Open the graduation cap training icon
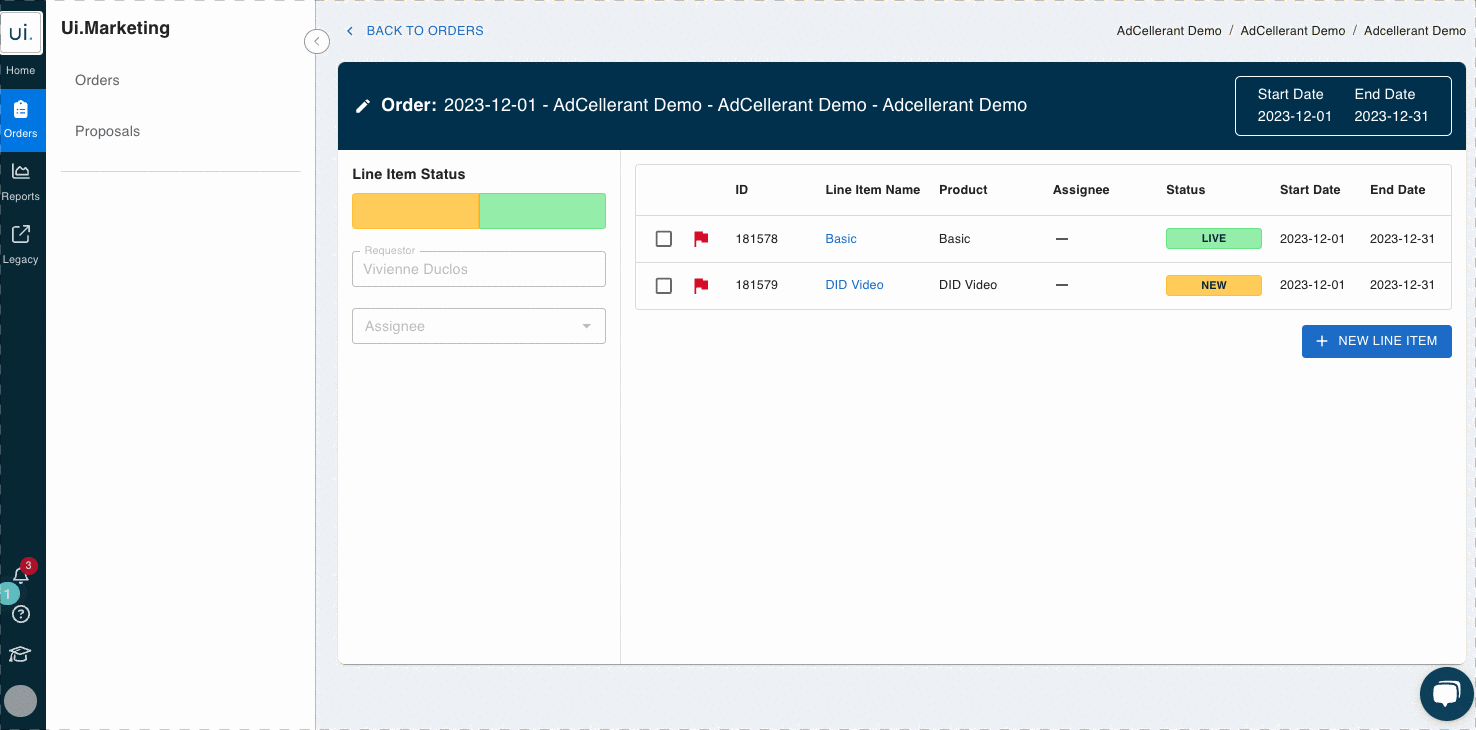 20,654
